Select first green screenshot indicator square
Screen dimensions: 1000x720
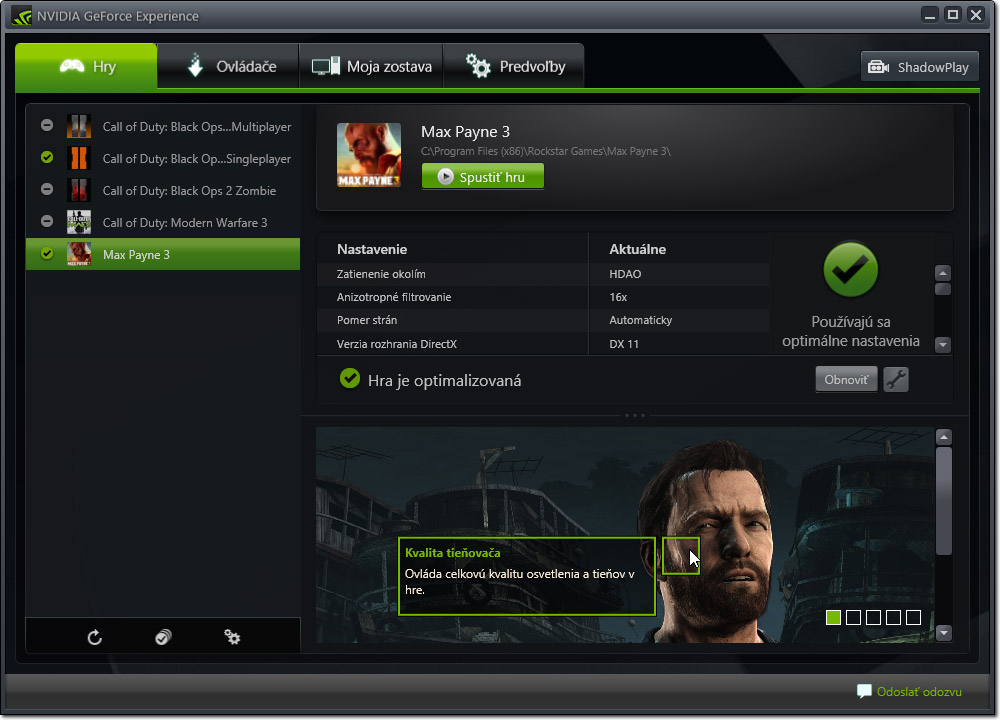tap(833, 617)
